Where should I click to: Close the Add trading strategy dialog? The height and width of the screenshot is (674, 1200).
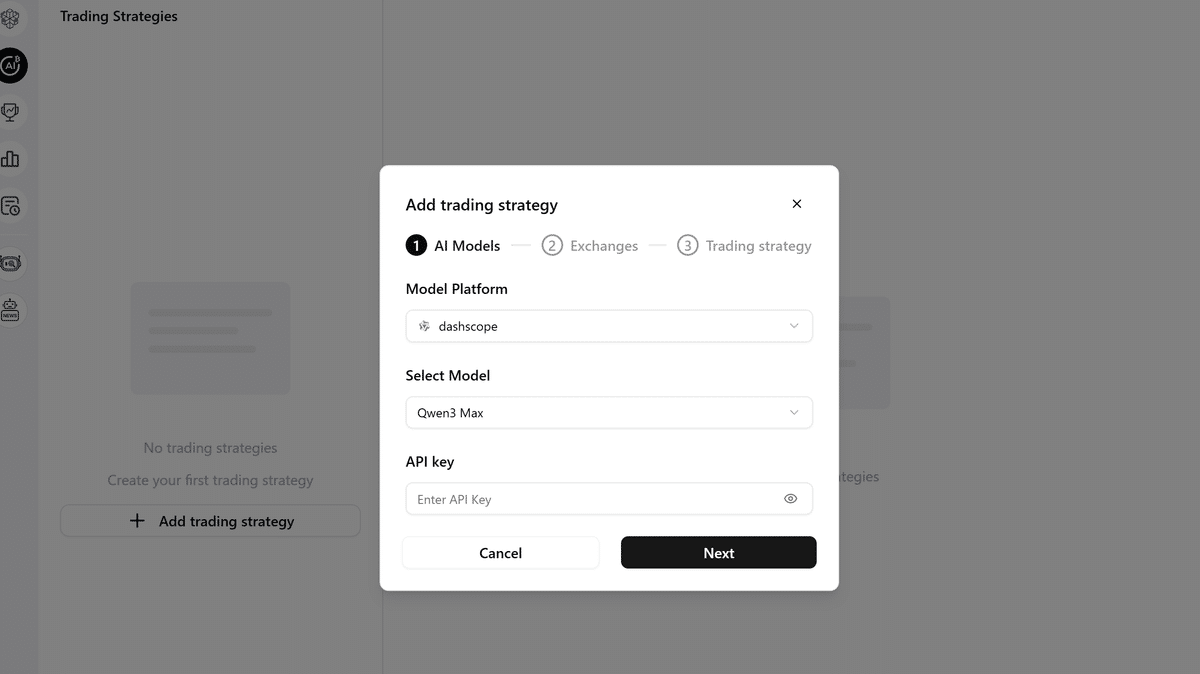[x=796, y=204]
